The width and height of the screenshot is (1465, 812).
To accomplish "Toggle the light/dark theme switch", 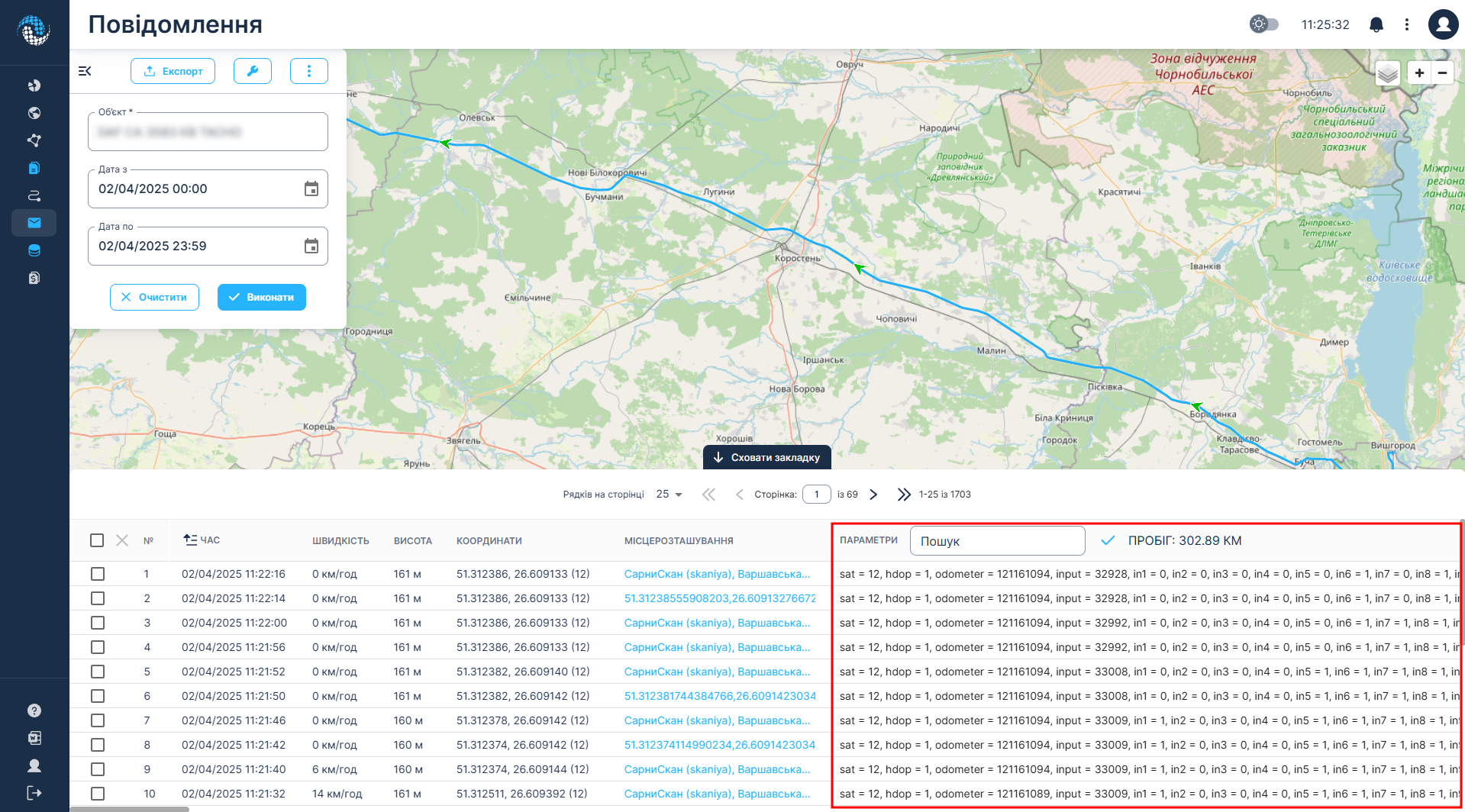I will 1263,24.
